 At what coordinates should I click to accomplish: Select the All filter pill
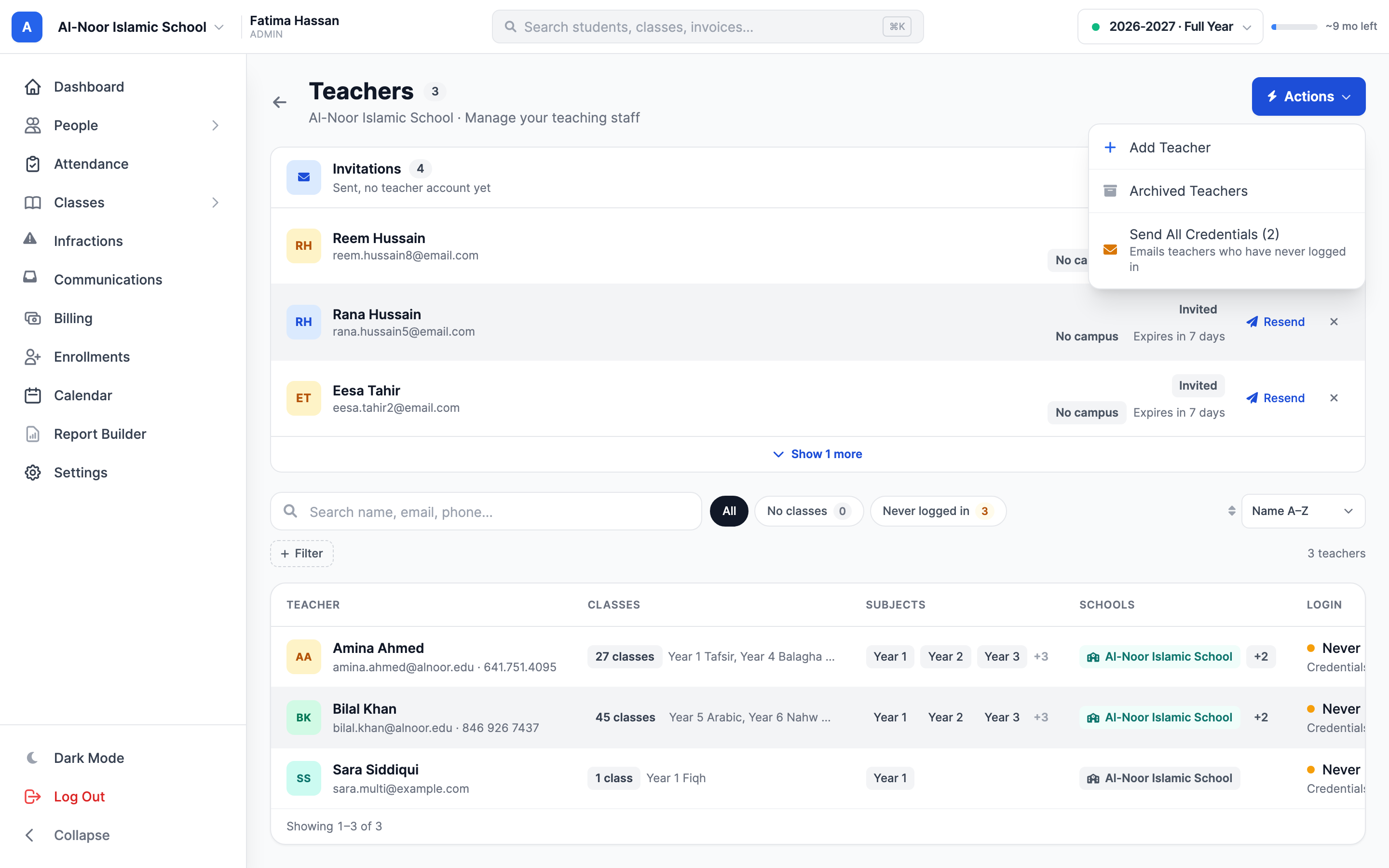[729, 511]
